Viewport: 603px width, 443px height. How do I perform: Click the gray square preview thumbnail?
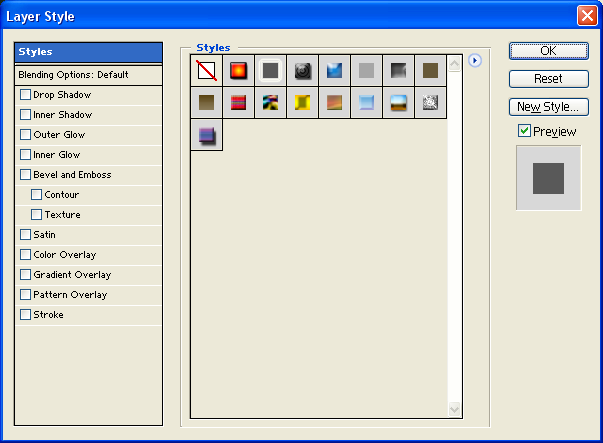[x=548, y=178]
